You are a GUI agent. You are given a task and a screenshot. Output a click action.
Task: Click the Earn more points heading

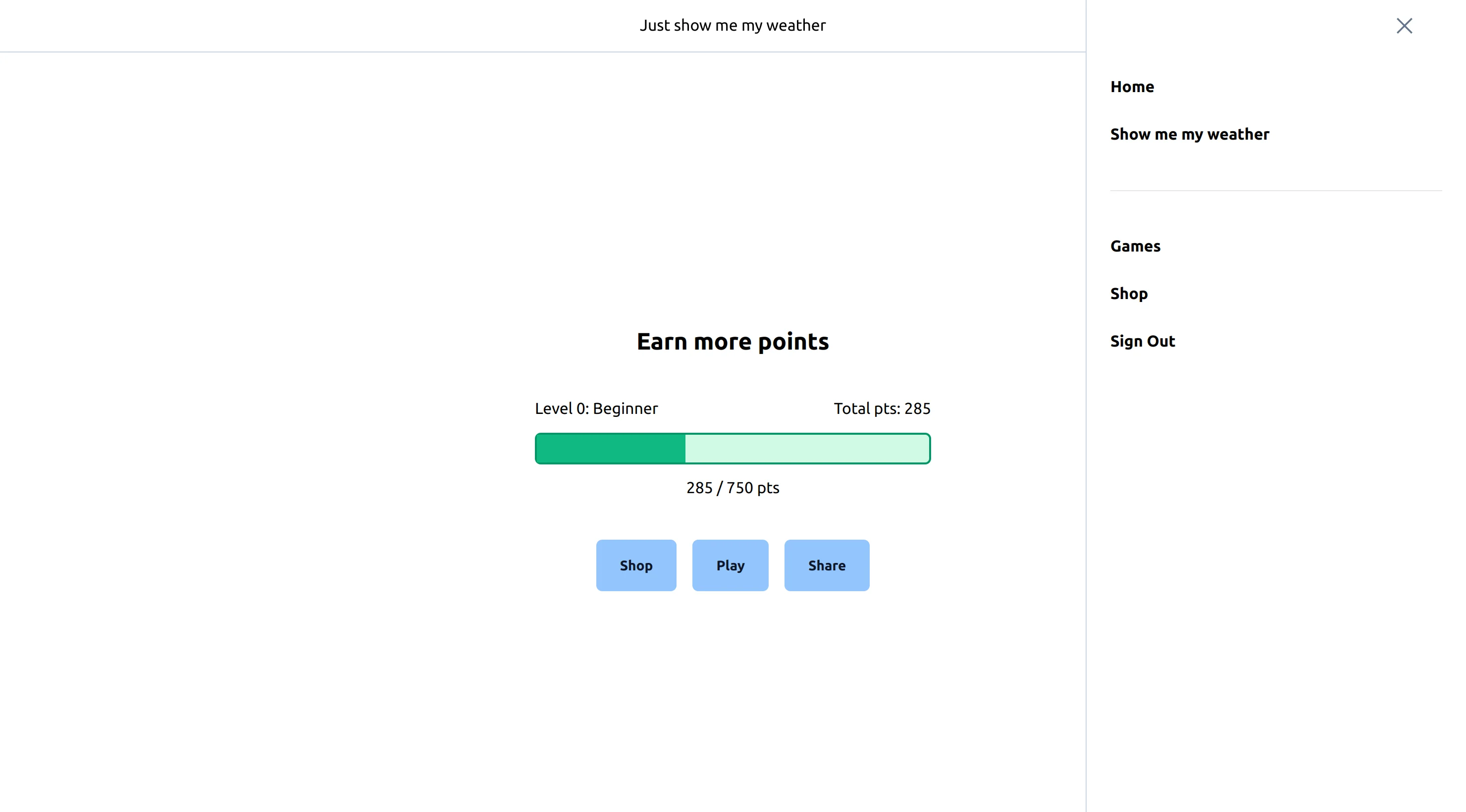(733, 342)
